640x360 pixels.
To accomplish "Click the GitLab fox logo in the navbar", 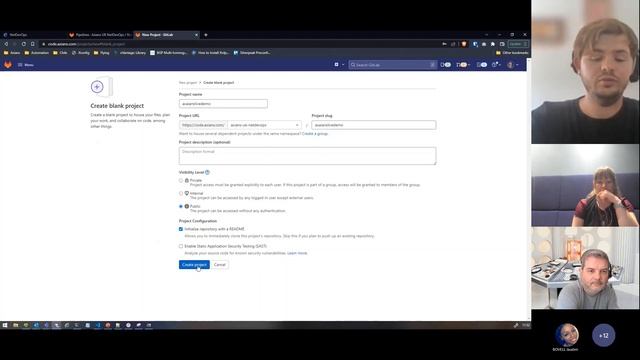I will pyautogui.click(x=8, y=65).
